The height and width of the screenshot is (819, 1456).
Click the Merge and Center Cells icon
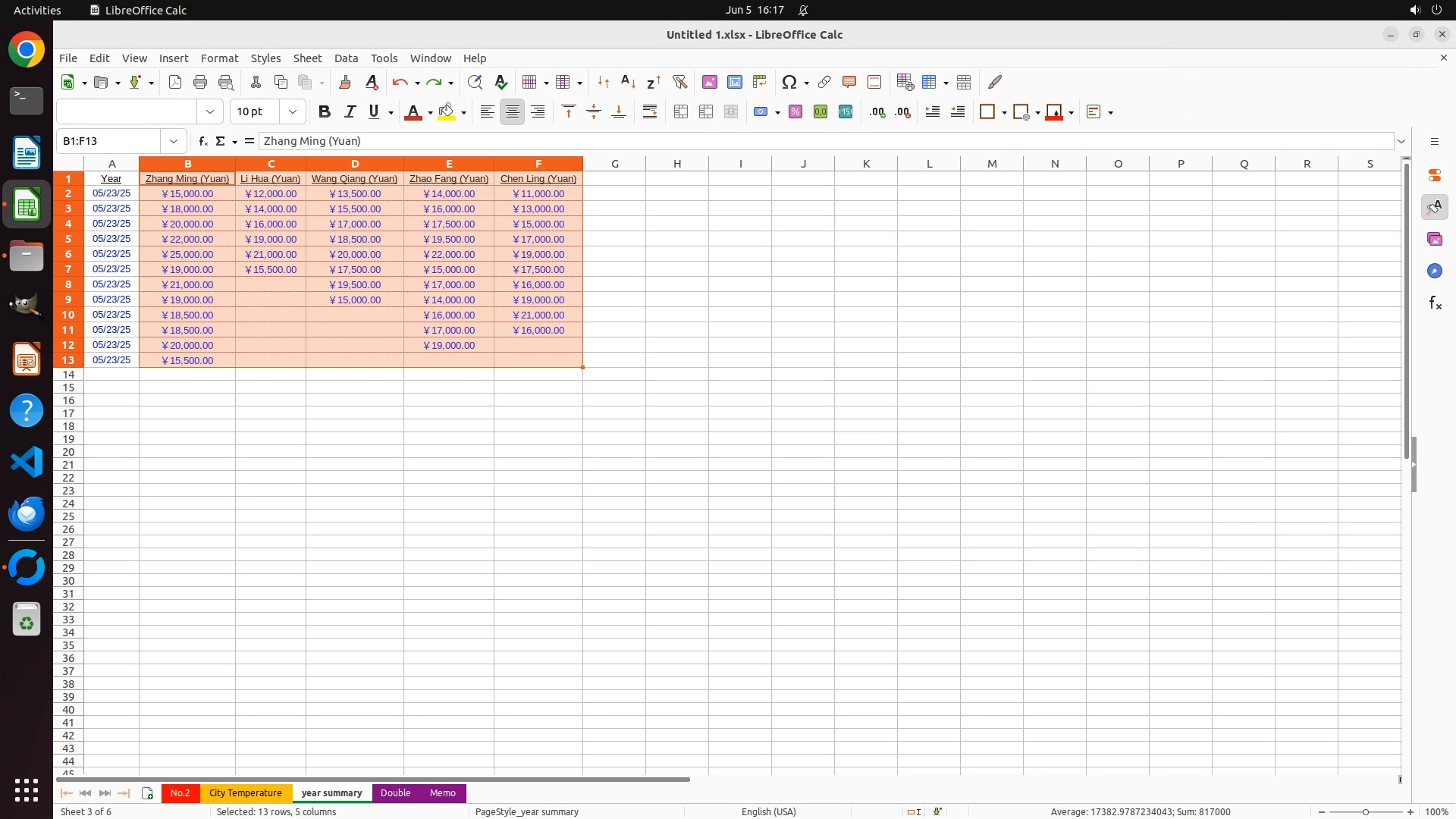click(680, 112)
